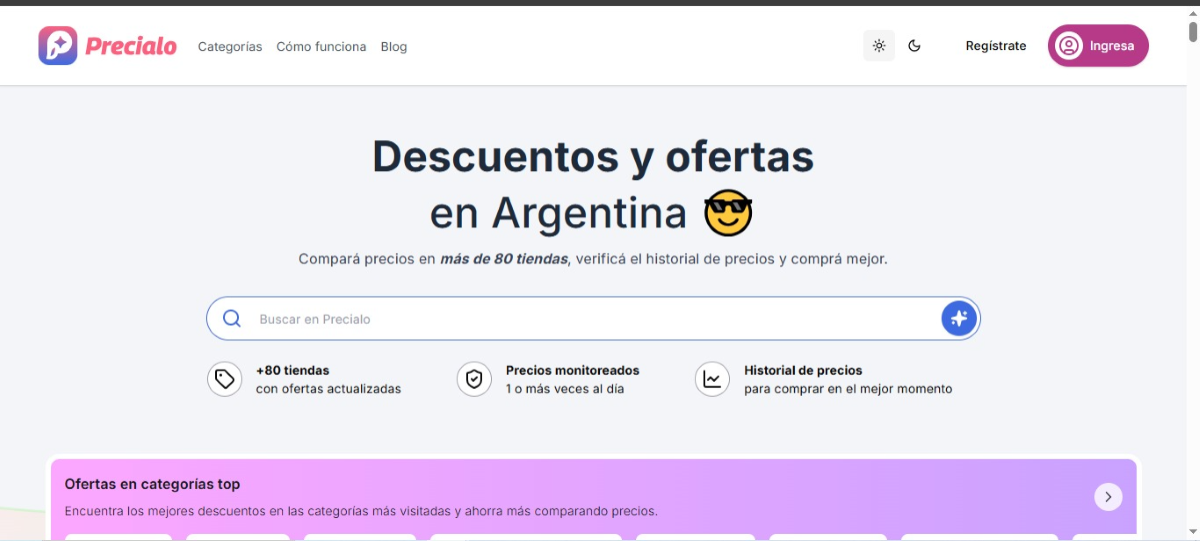The image size is (1200, 541).
Task: Switch to dark theme moon icon
Action: 914,46
